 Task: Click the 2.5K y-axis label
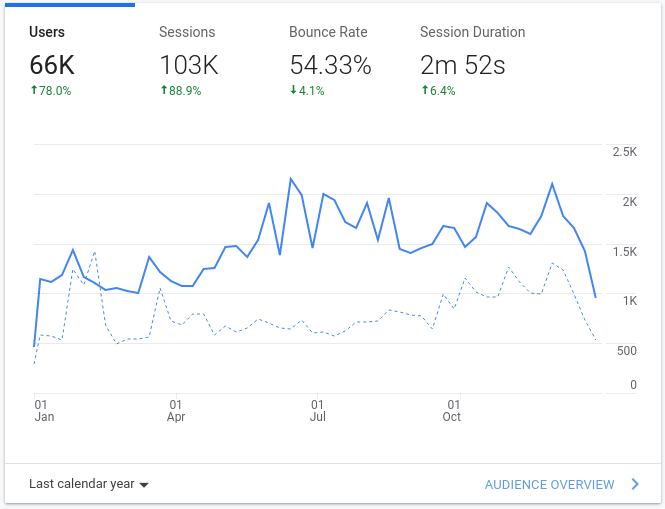pos(624,152)
